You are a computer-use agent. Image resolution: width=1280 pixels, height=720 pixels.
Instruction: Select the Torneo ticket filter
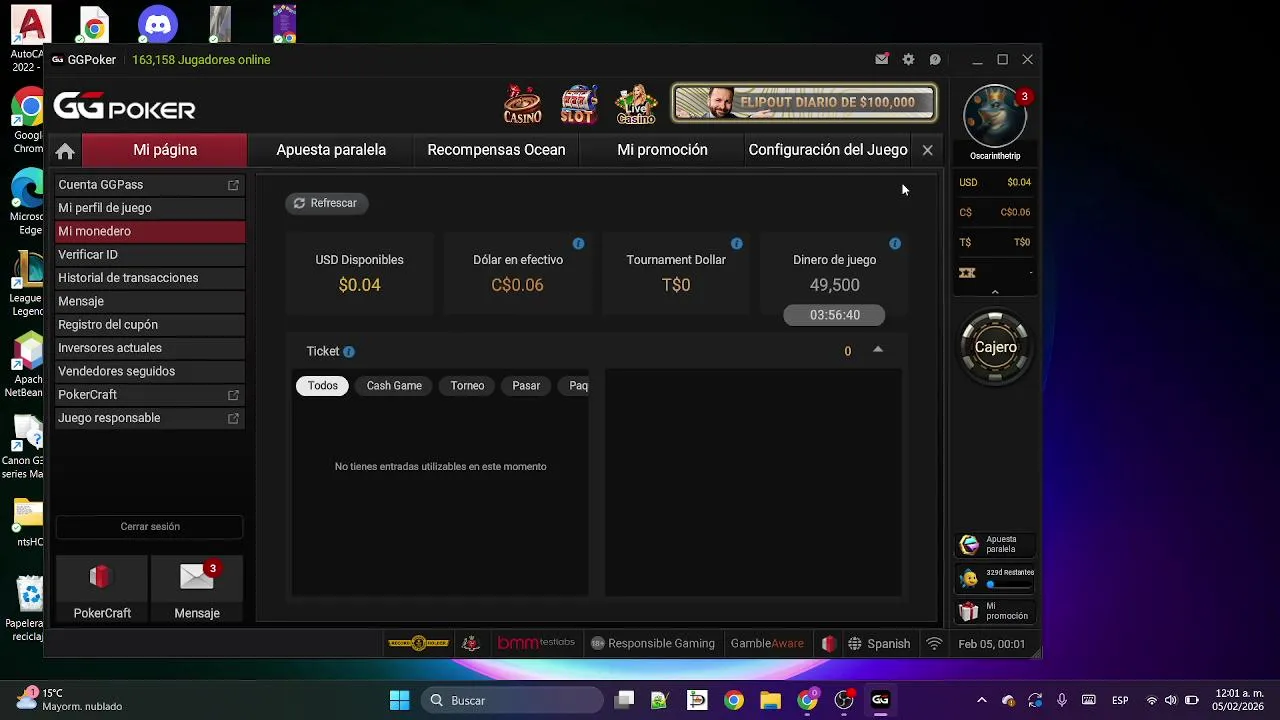tap(467, 386)
